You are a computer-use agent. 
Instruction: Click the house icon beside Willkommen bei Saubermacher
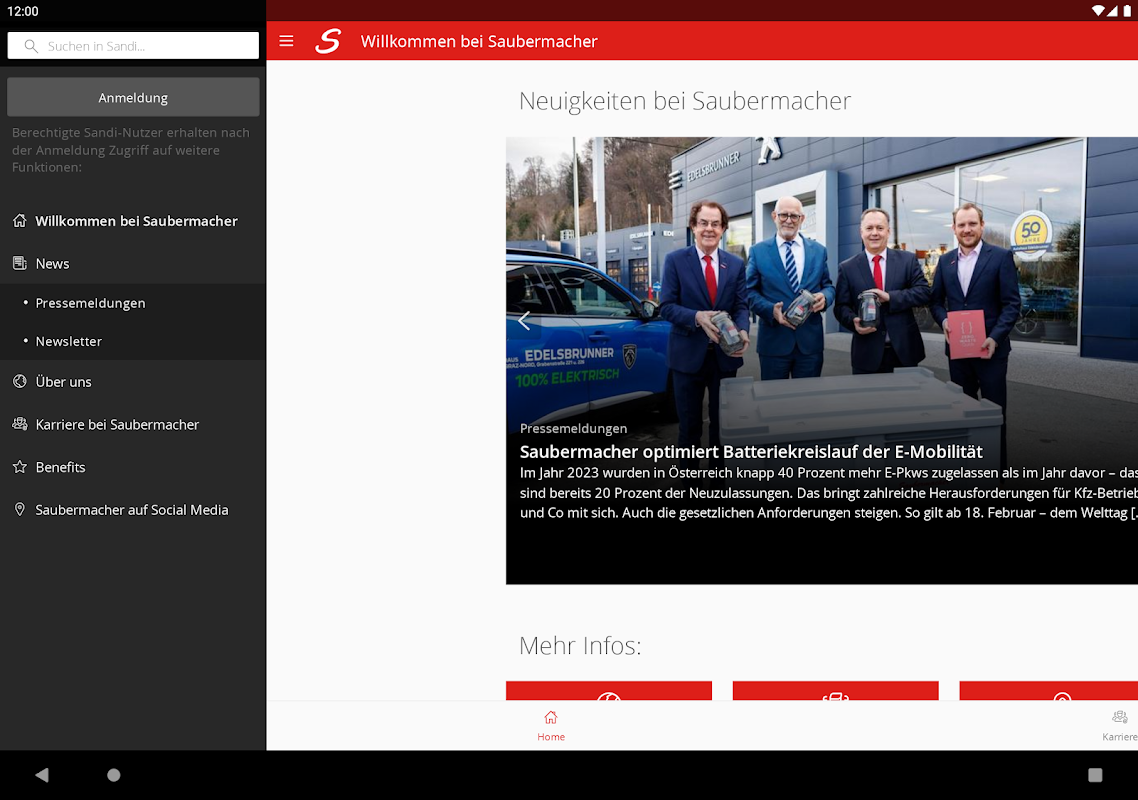20,221
